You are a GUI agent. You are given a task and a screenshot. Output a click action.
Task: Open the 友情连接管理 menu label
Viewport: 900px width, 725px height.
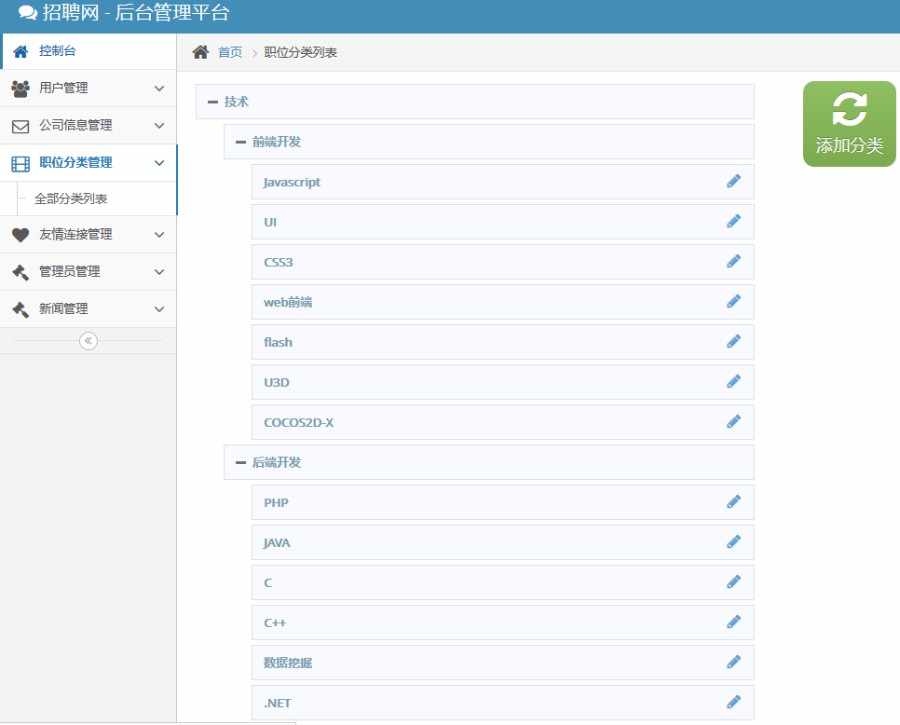[76, 234]
